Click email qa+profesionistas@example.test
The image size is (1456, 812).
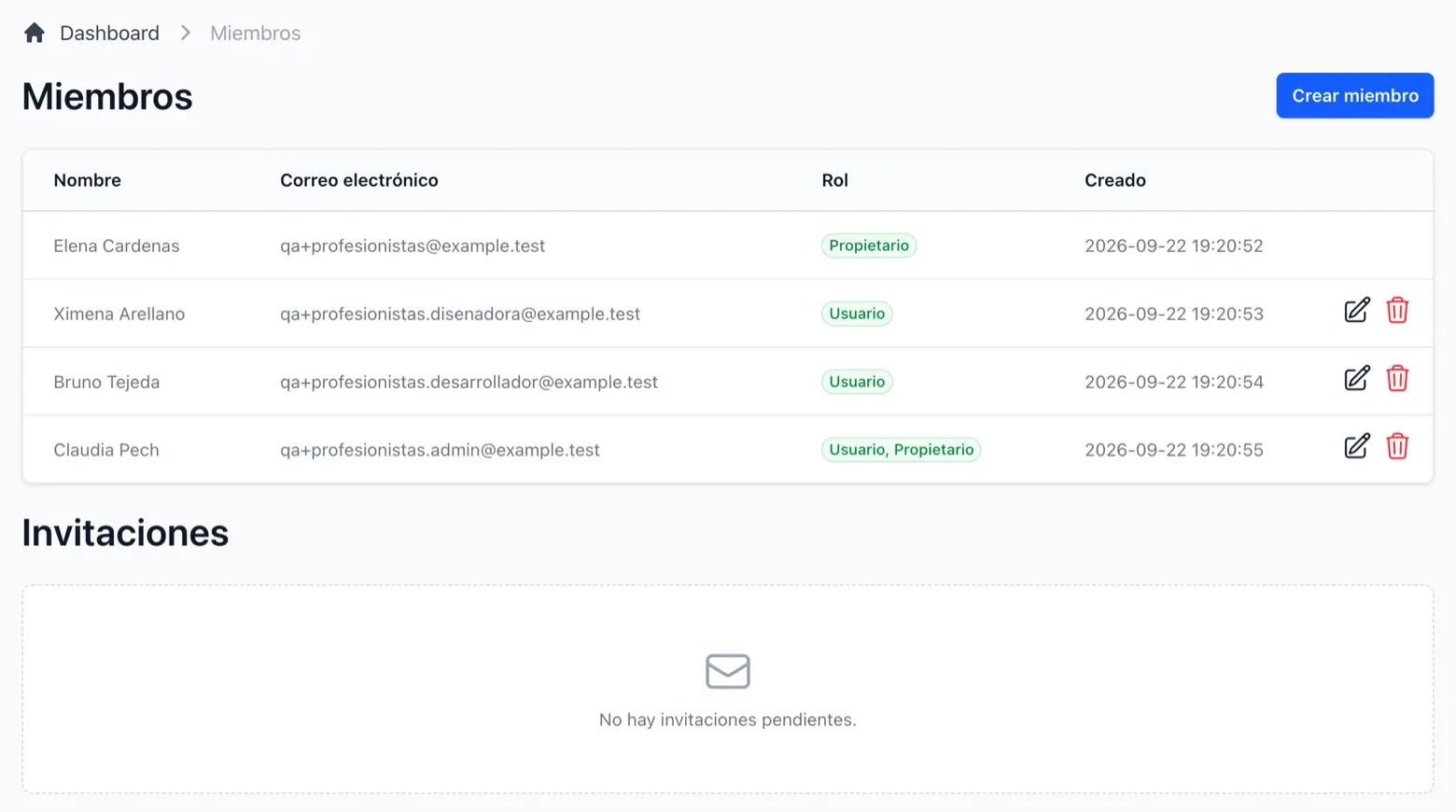click(x=413, y=245)
